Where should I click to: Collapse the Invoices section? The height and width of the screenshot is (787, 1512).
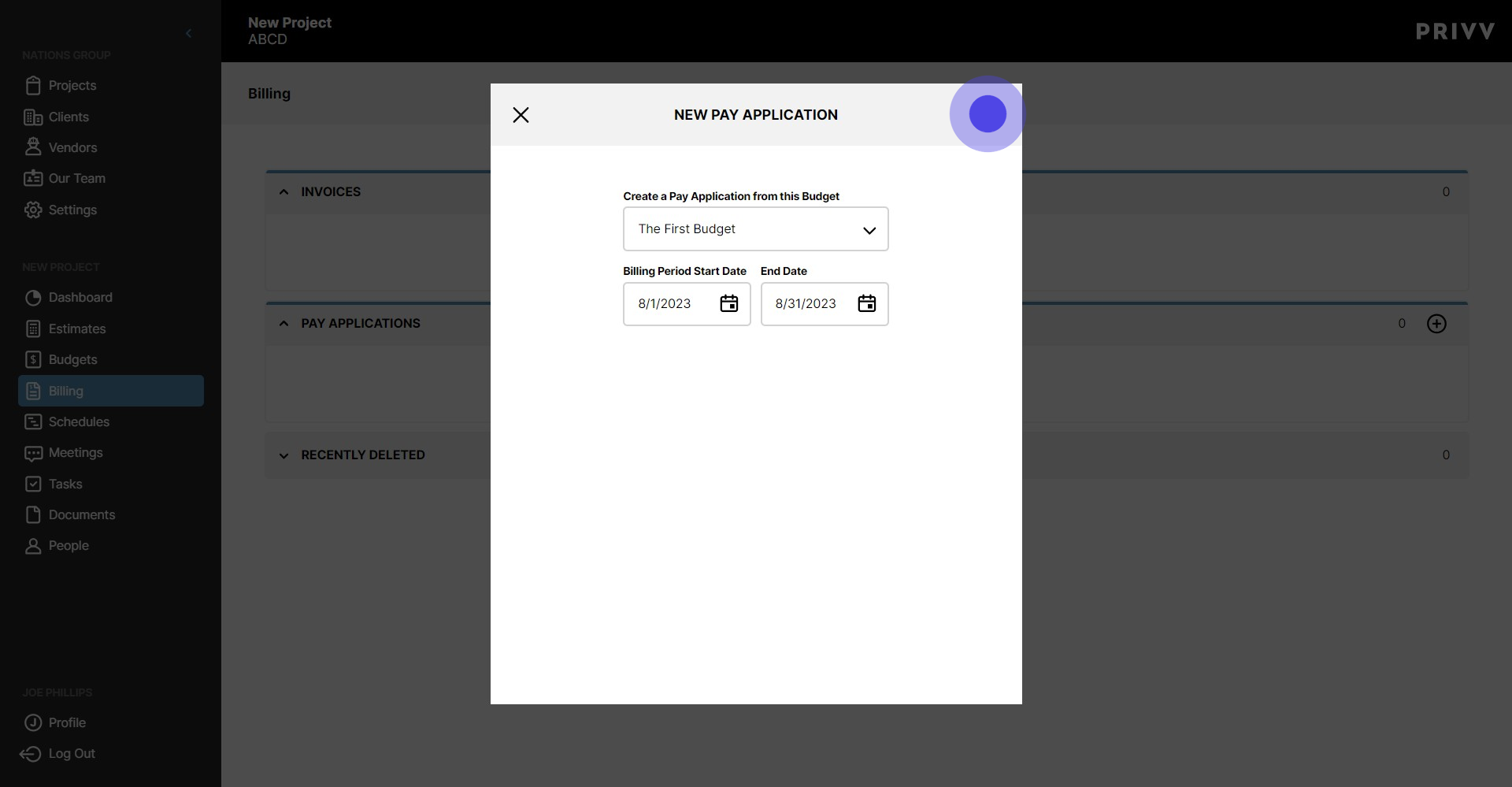[x=283, y=192]
